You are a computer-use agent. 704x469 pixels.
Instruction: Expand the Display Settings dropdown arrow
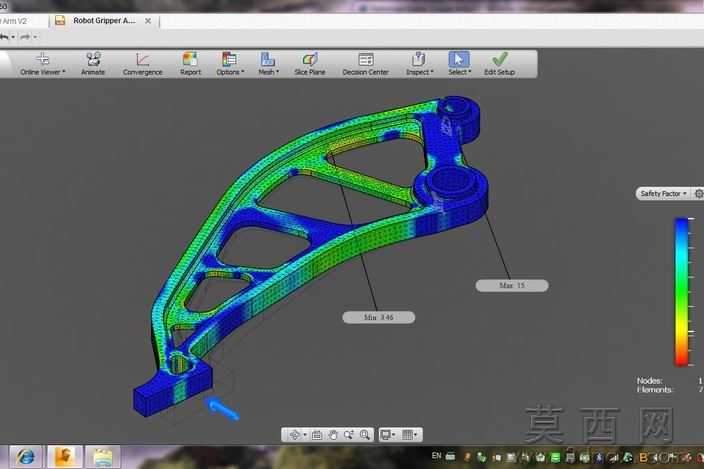point(394,434)
